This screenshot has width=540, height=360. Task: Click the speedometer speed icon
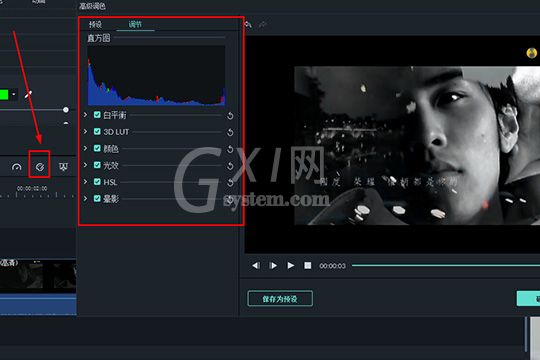pyautogui.click(x=17, y=167)
